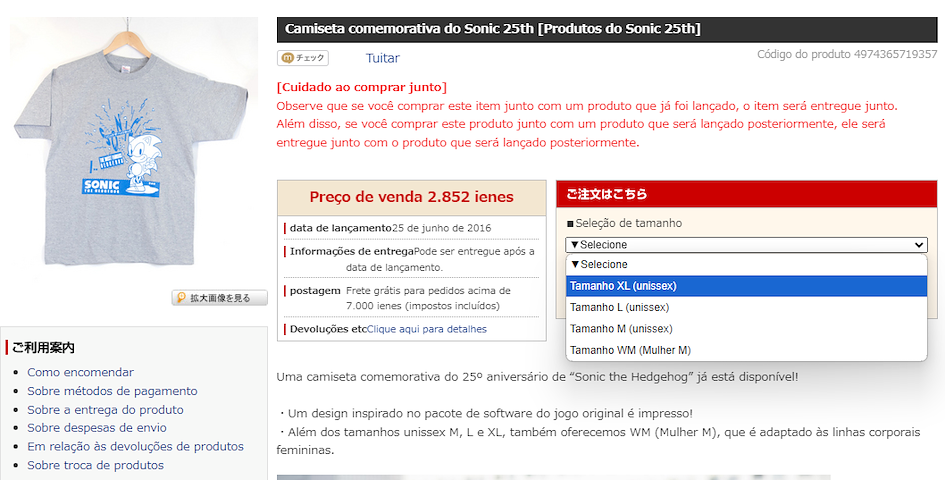Select Tamanho XL (unissex) option
The image size is (945, 480).
746,286
